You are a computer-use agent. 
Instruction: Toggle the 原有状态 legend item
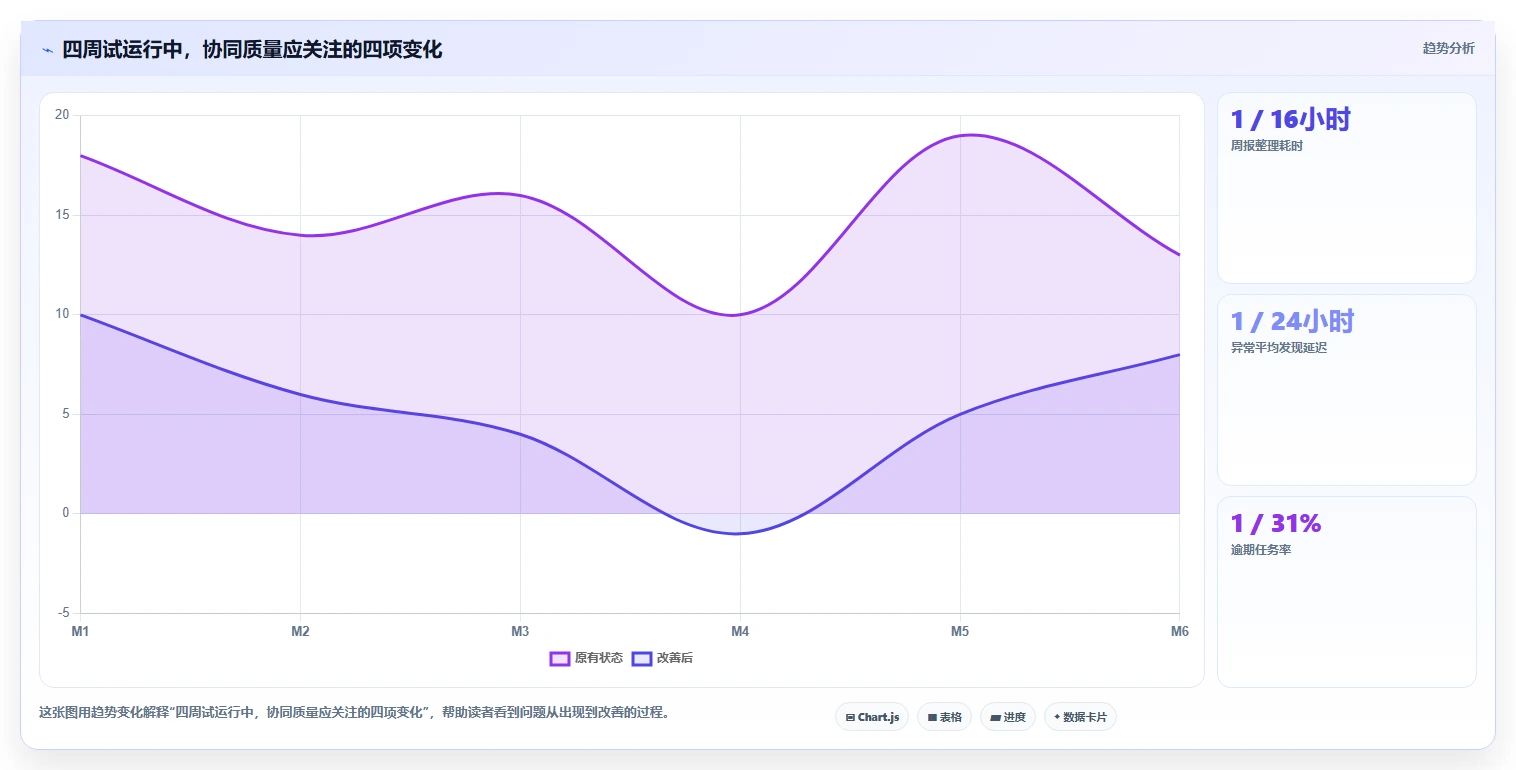[586, 658]
